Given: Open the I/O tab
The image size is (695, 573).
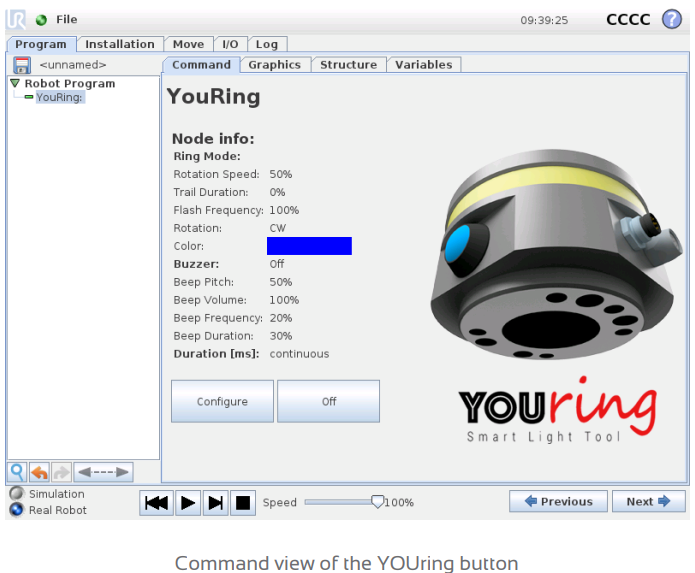Looking at the screenshot, I should tap(230, 44).
